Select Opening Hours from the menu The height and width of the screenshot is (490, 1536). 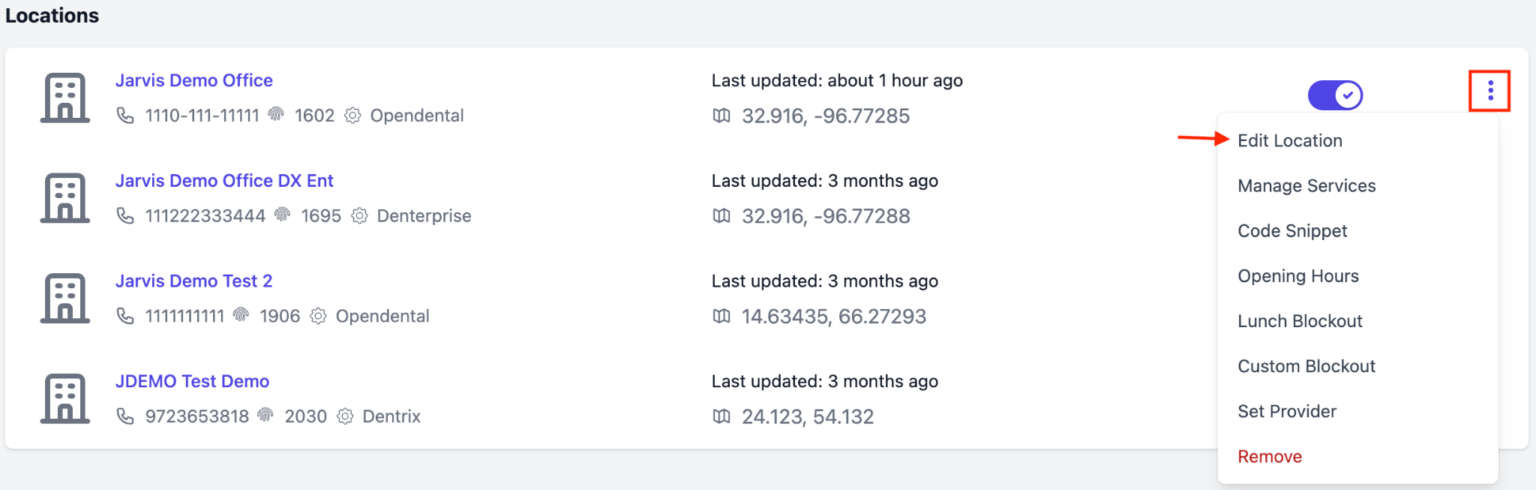(1298, 276)
